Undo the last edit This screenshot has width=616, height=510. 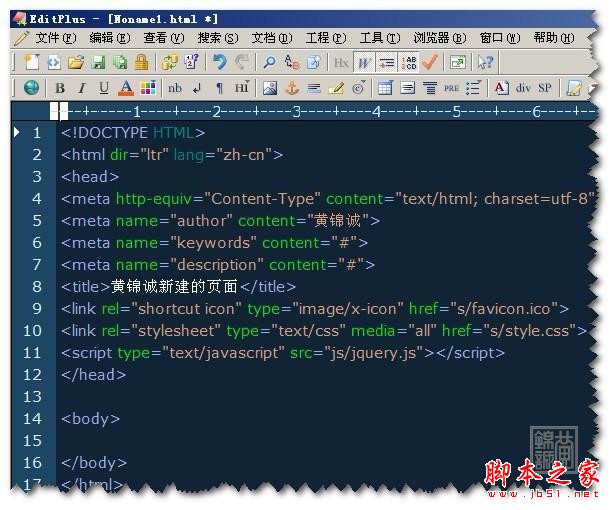[220, 62]
